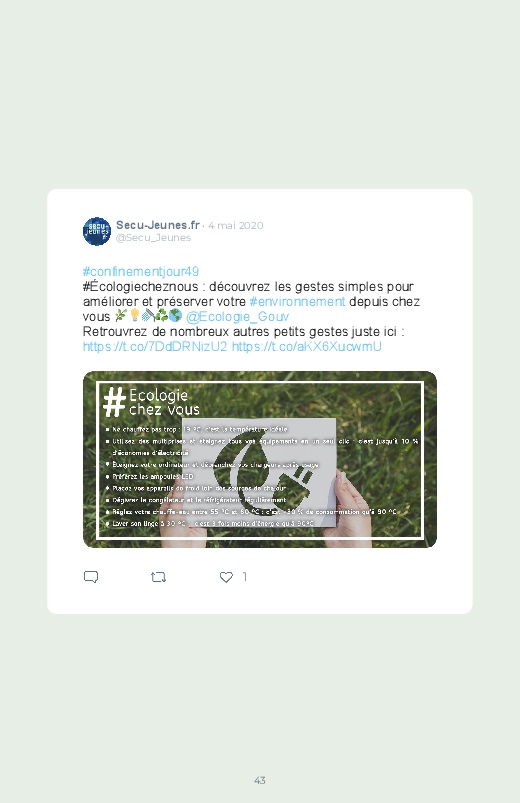Image resolution: width=520 pixels, height=803 pixels.
Task: Click the plant sprig emoji after 'vous'
Action: click(121, 315)
